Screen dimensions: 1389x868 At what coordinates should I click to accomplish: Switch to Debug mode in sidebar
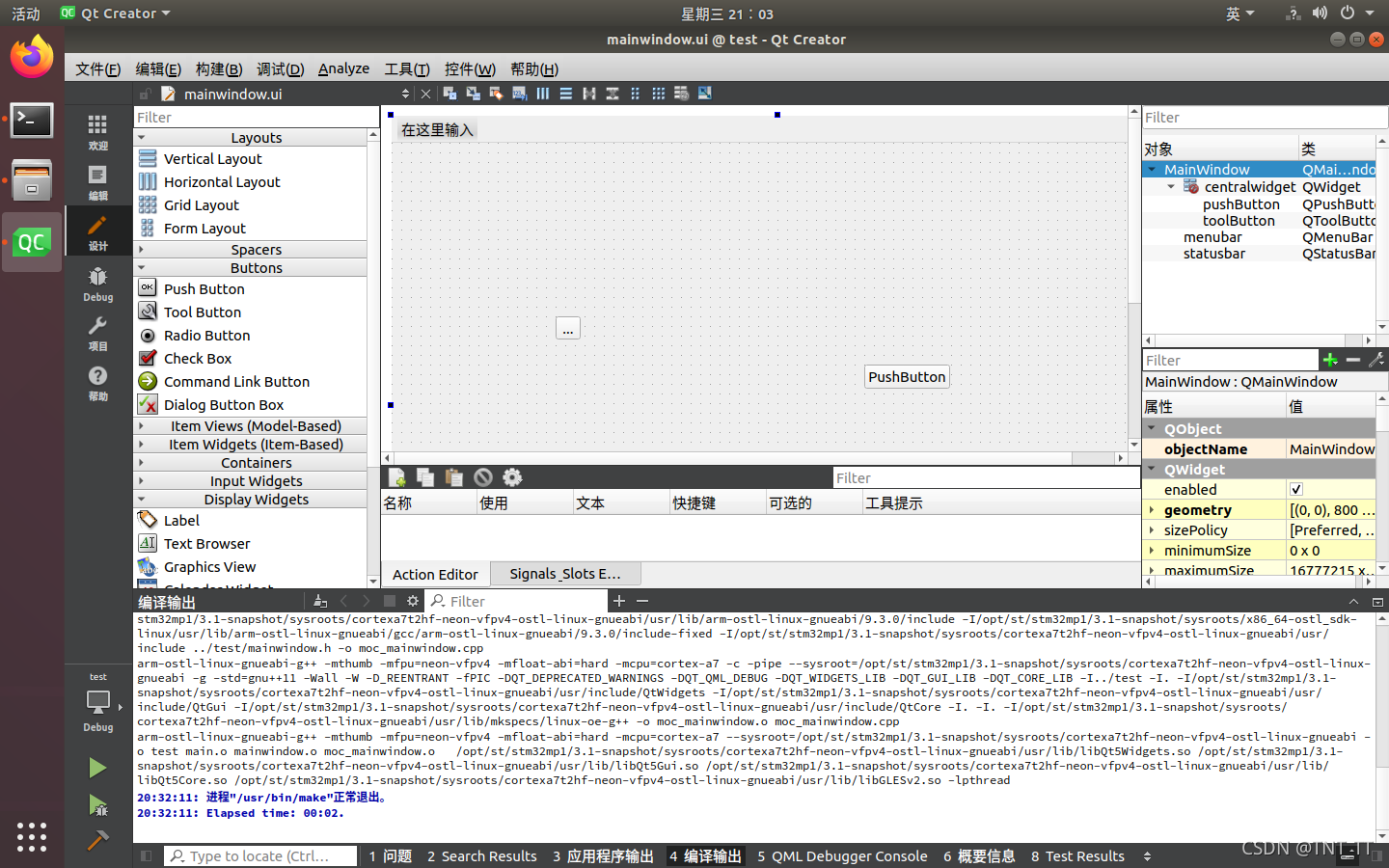tap(97, 284)
